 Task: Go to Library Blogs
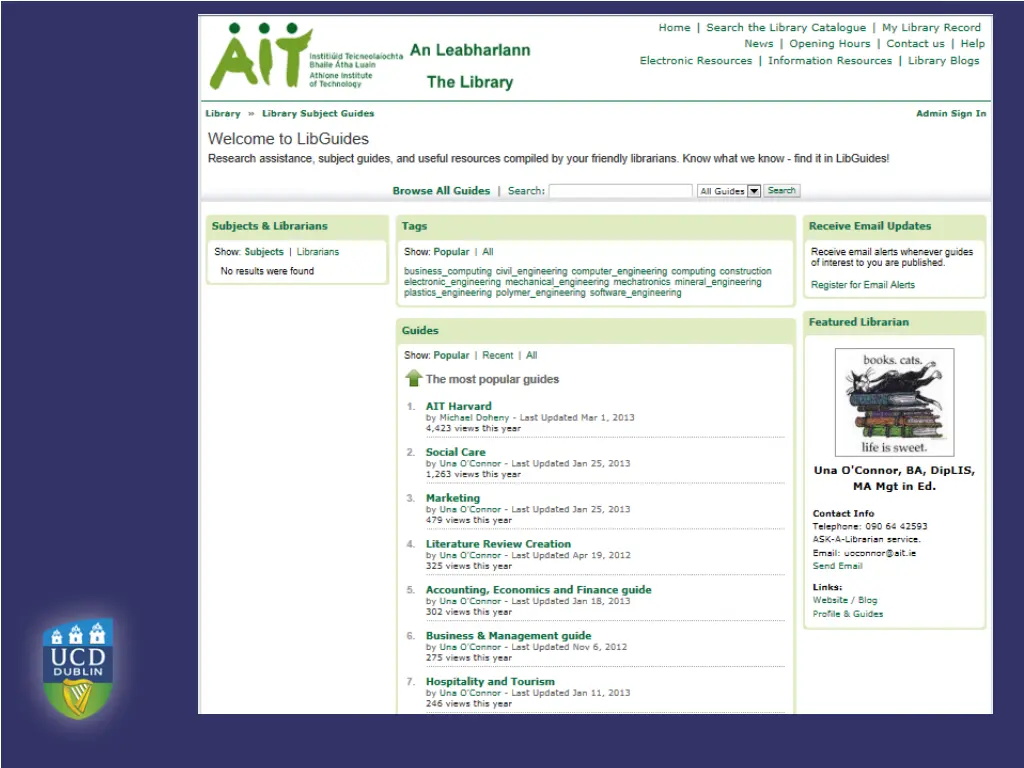tap(944, 61)
